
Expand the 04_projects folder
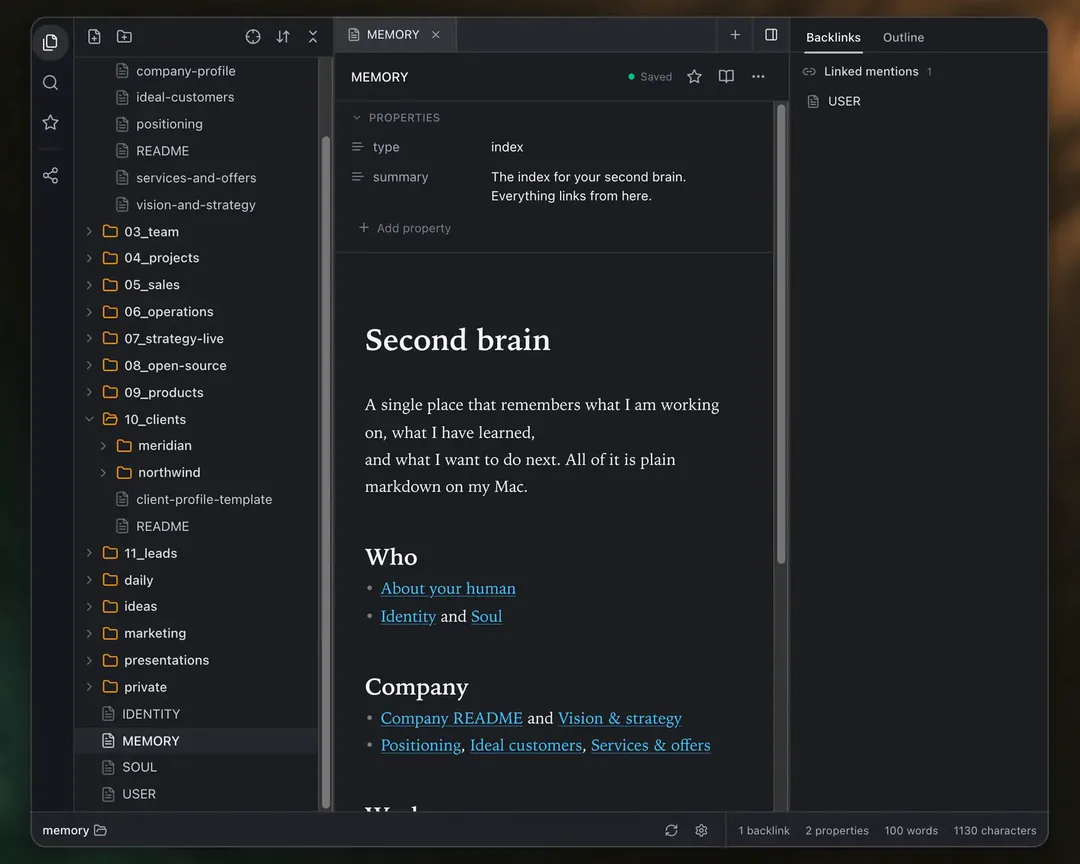tap(89, 258)
